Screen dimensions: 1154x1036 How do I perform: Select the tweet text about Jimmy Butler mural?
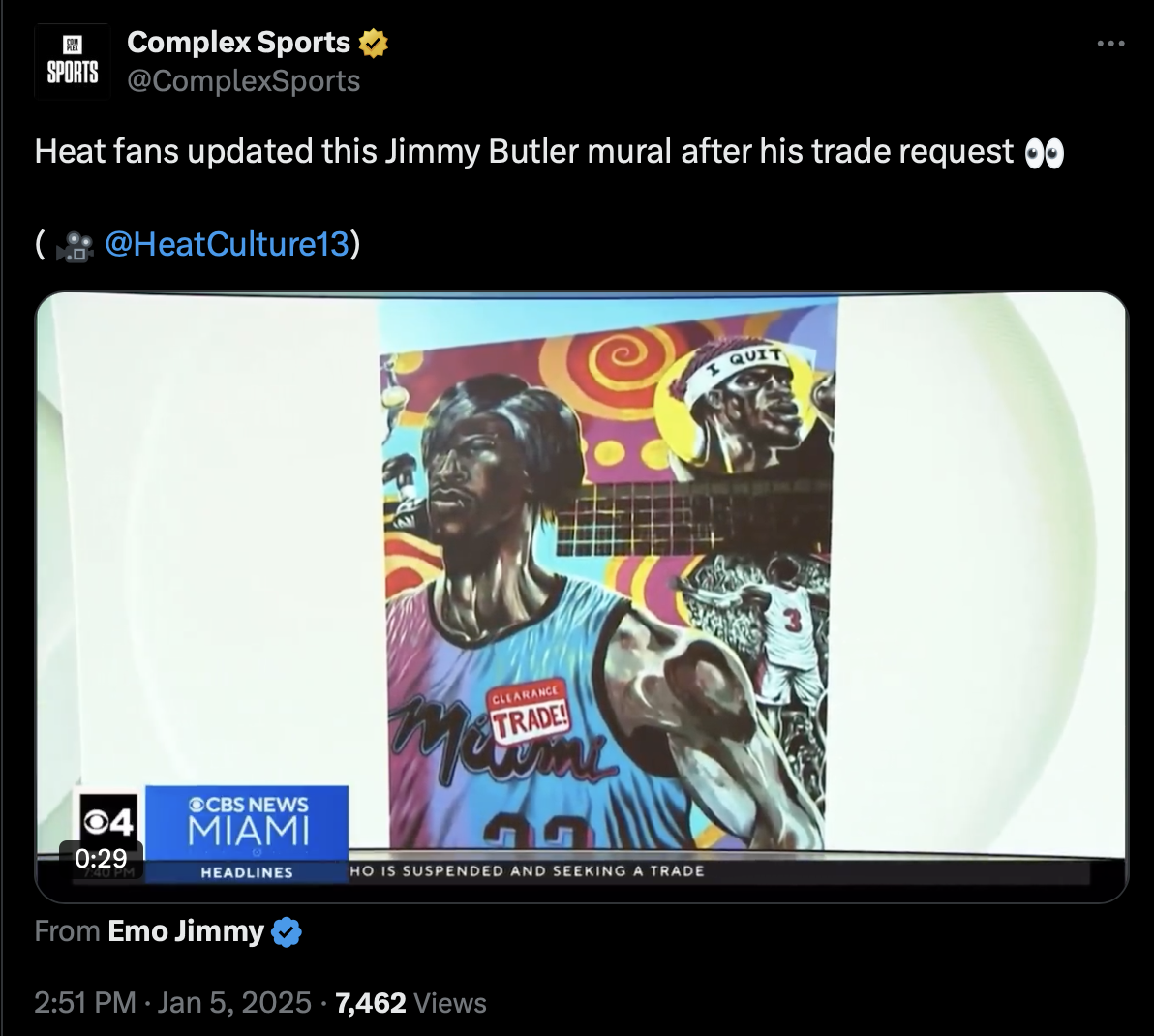point(549,152)
